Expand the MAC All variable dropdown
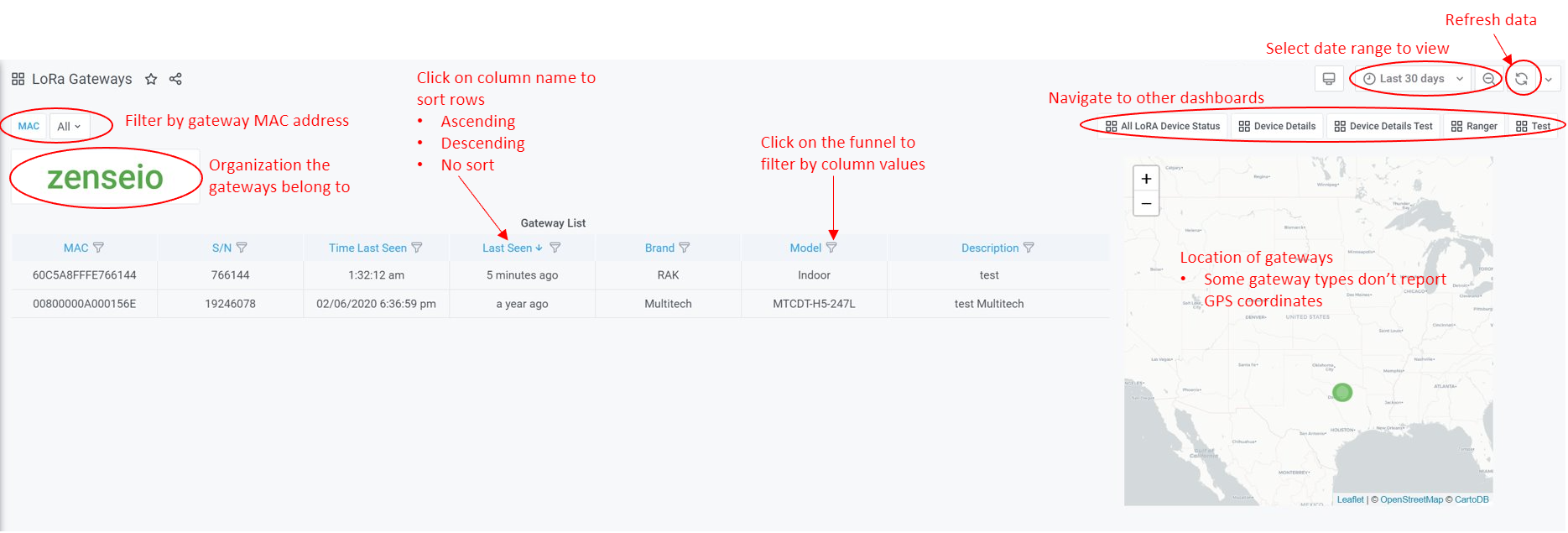1568x533 pixels. 69,127
